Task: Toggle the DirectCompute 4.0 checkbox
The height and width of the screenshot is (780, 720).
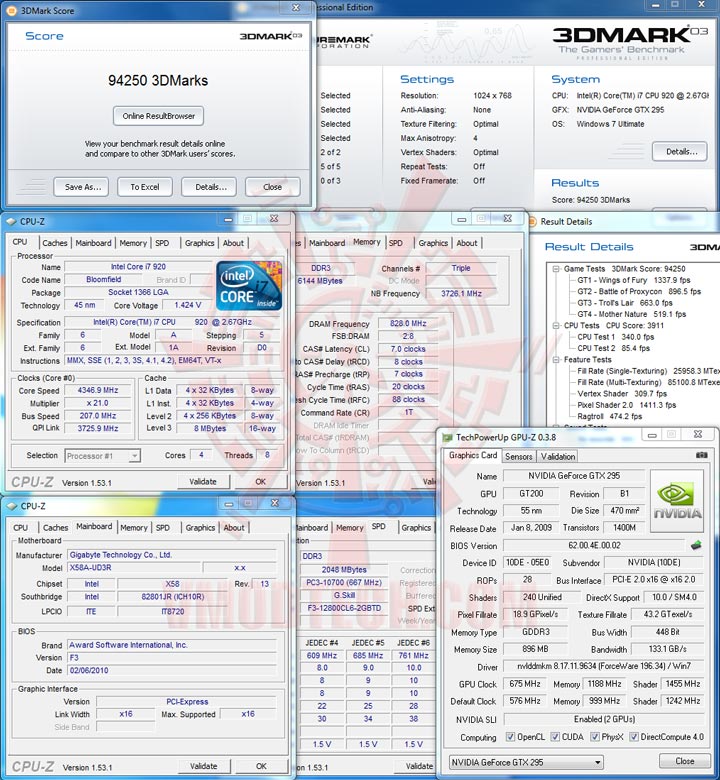Action: 633,737
